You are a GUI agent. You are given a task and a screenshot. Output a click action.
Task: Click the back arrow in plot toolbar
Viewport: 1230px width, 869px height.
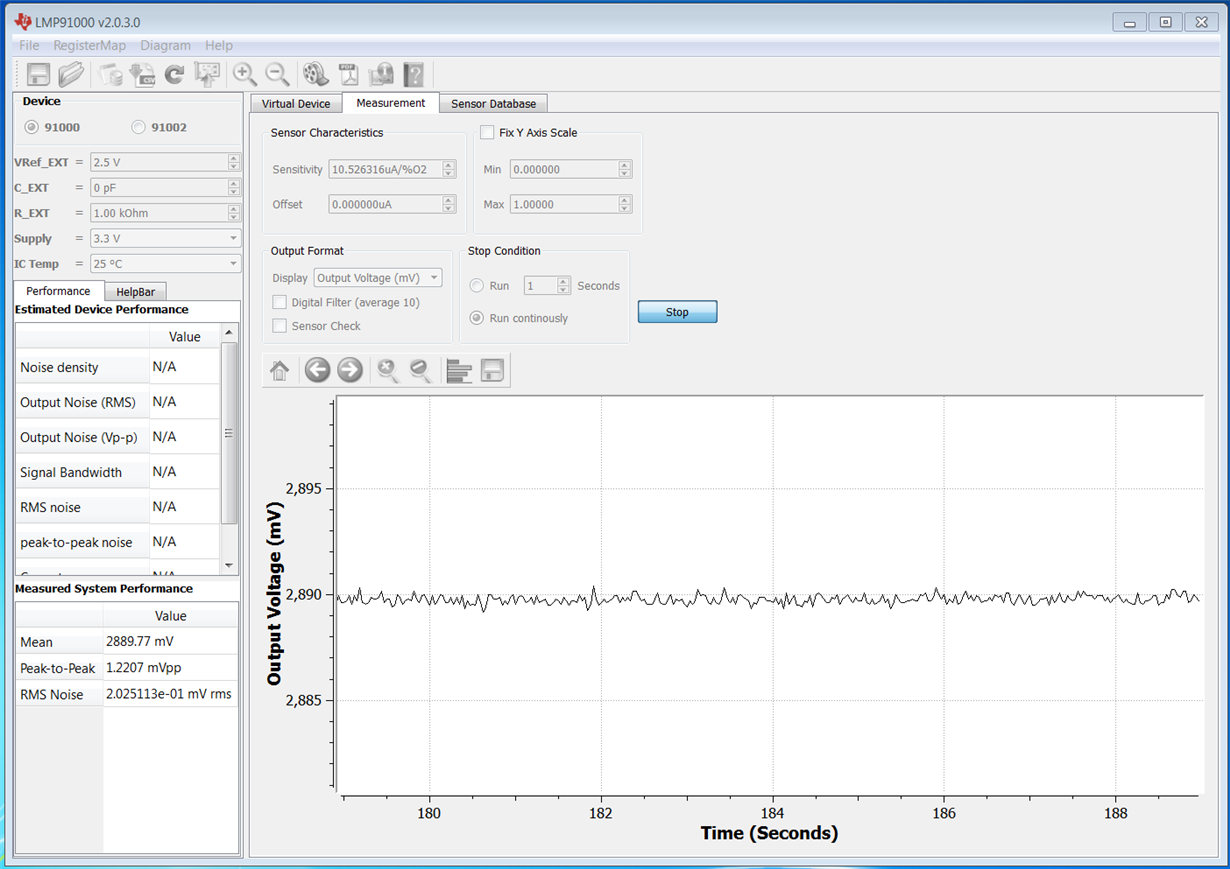coord(317,371)
